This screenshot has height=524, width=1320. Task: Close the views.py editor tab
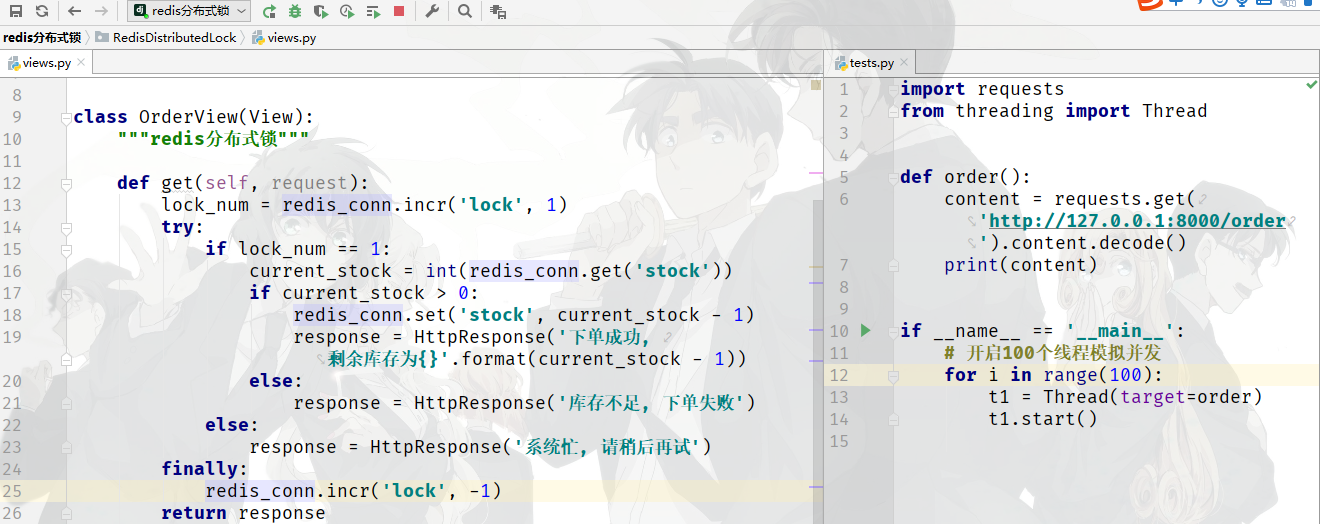(x=82, y=62)
